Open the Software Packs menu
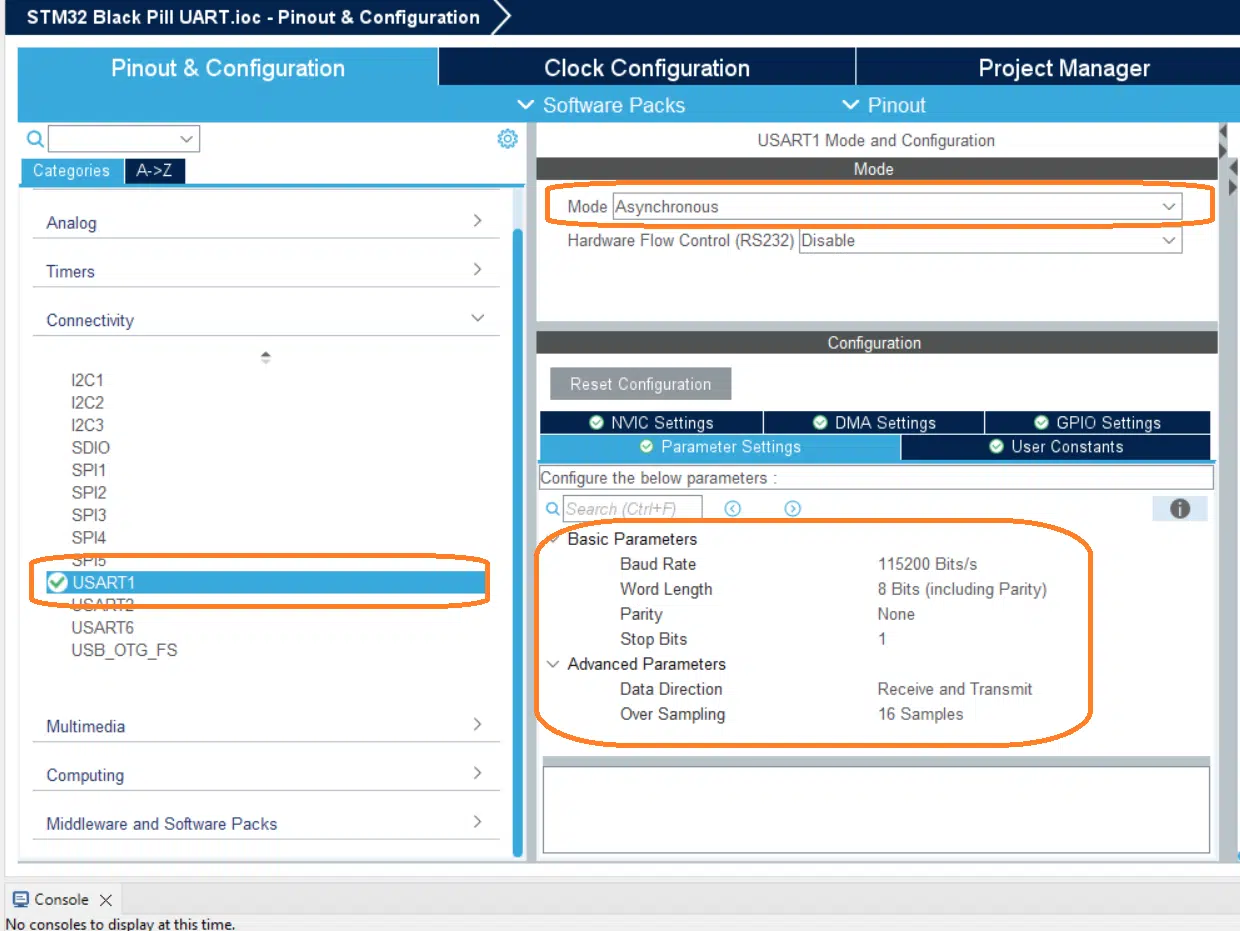This screenshot has height=931, width=1240. click(x=601, y=105)
